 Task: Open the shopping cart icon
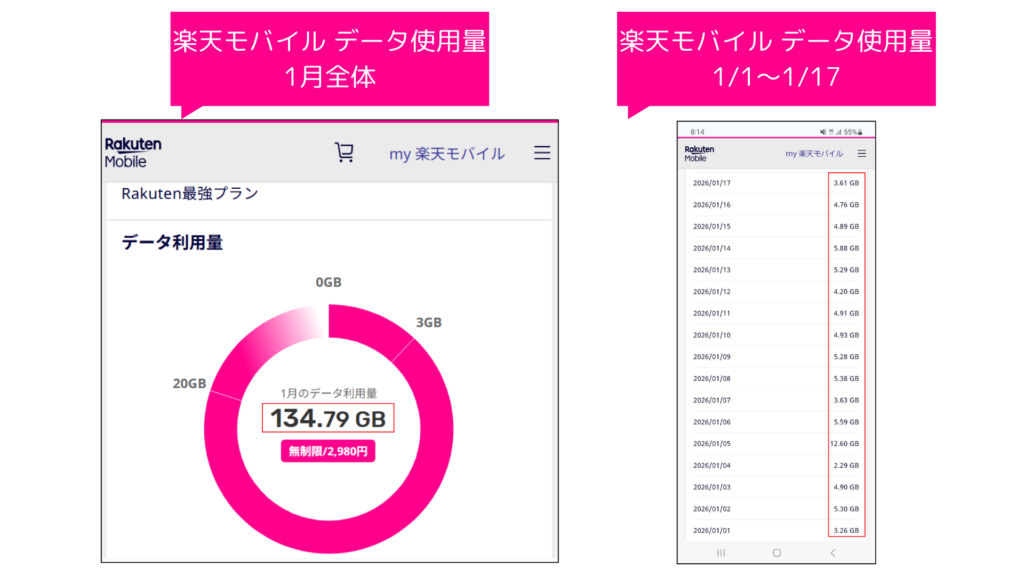coord(344,152)
